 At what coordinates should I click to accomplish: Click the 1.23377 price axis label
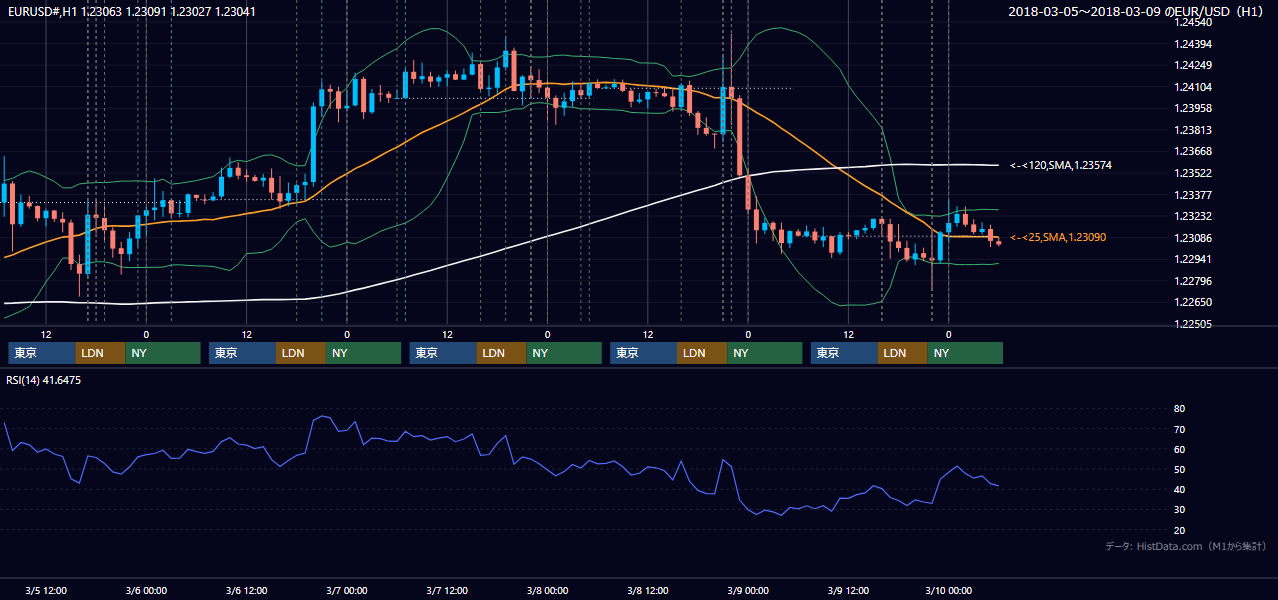pos(1192,195)
